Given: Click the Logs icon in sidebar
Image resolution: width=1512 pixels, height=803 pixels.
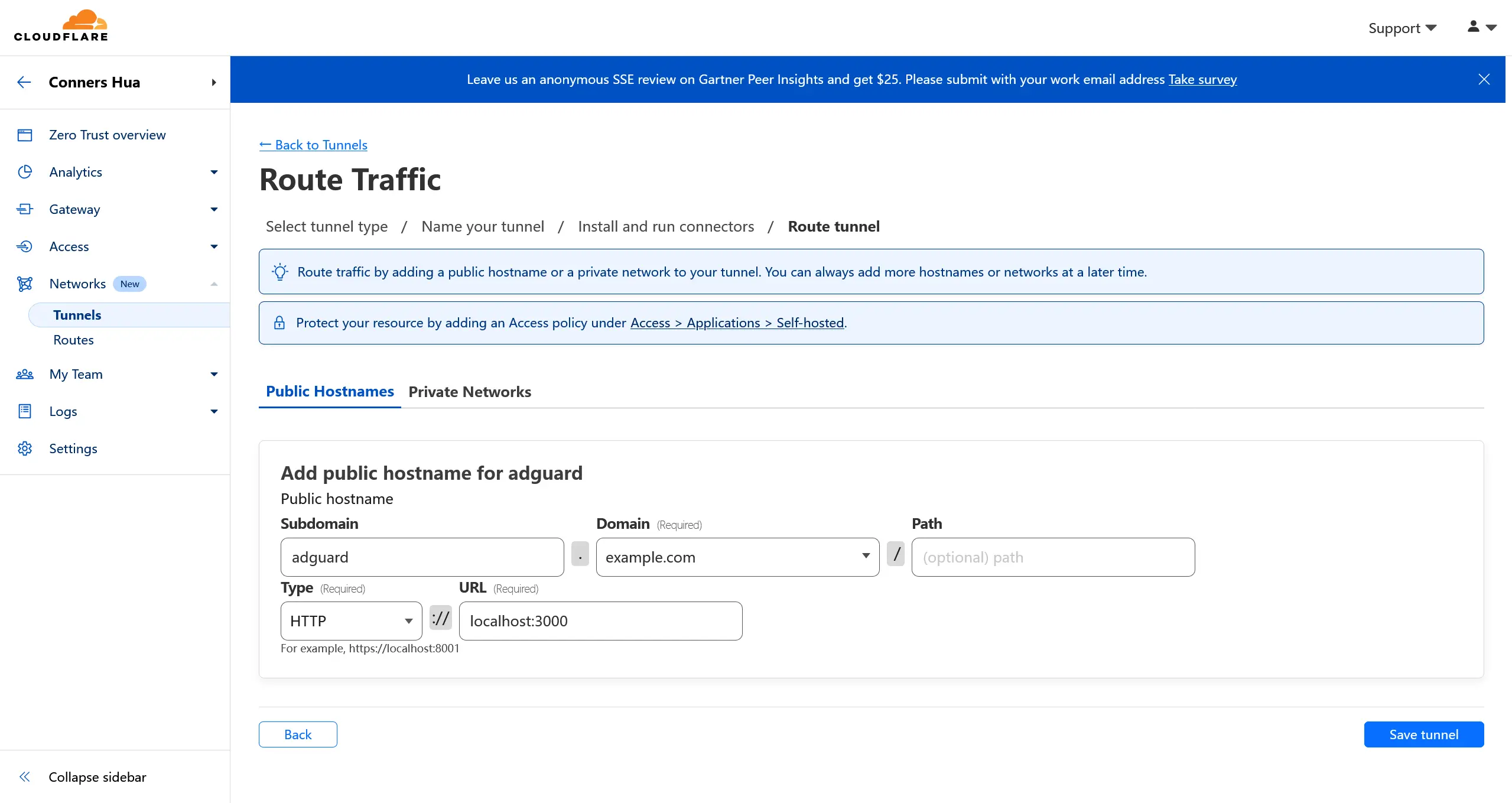Looking at the screenshot, I should (x=25, y=411).
